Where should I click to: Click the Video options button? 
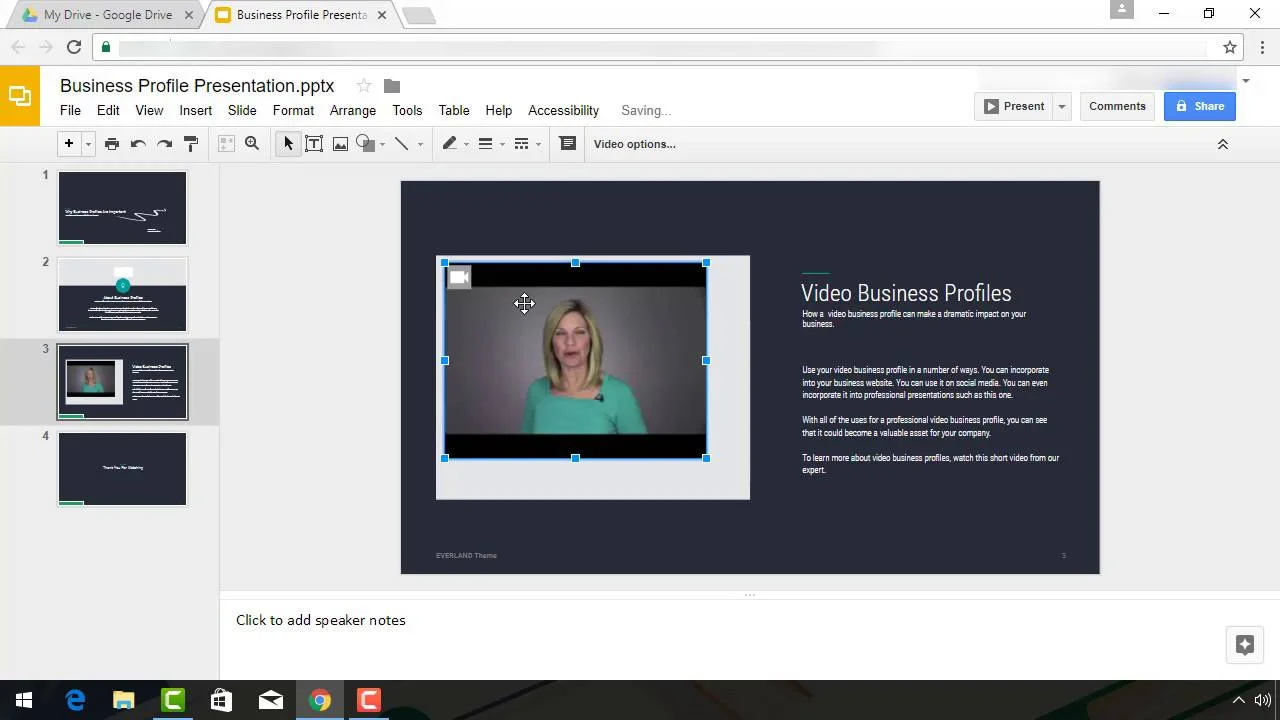(635, 144)
